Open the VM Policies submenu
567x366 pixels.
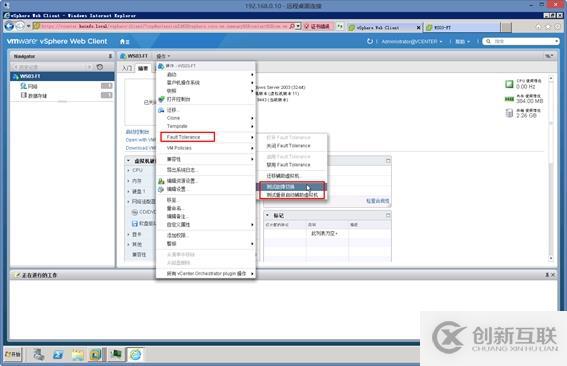click(x=206, y=148)
